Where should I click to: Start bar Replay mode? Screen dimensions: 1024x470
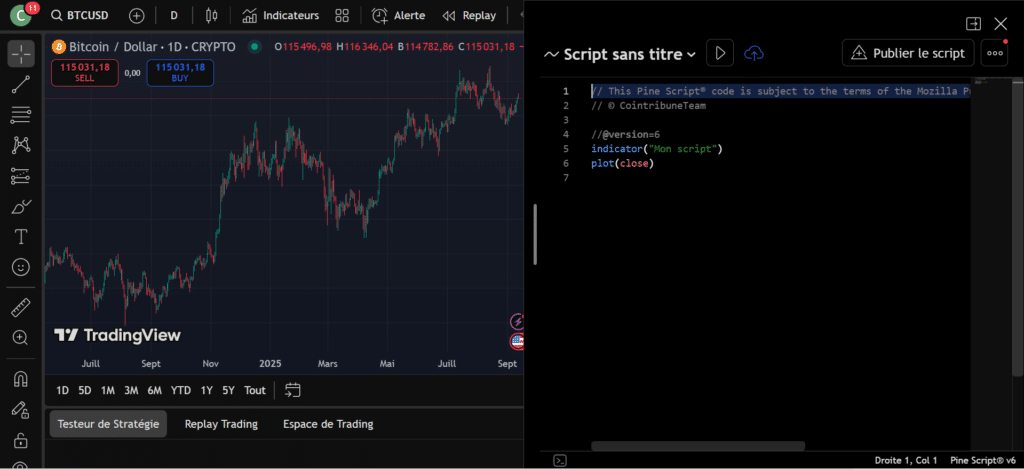(x=469, y=16)
